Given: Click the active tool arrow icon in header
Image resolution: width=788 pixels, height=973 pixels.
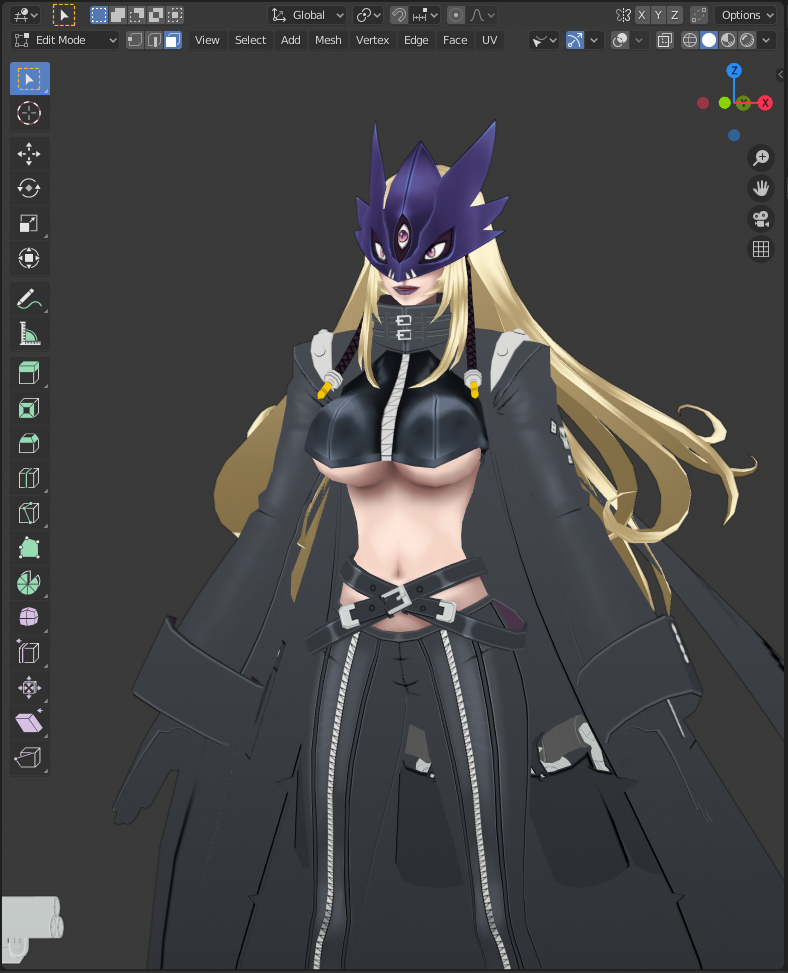Looking at the screenshot, I should [64, 15].
